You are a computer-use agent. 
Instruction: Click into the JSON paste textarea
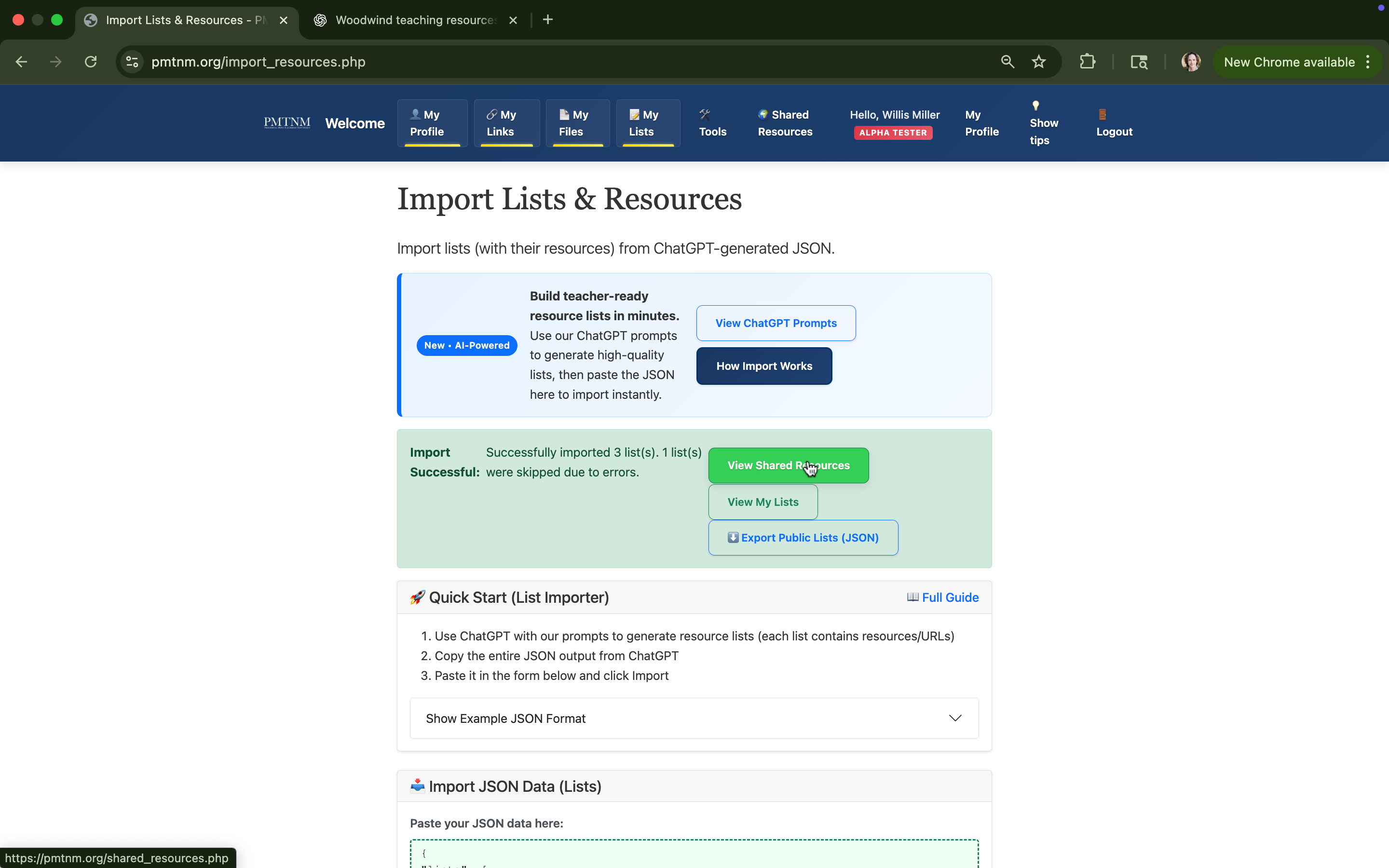click(x=694, y=855)
